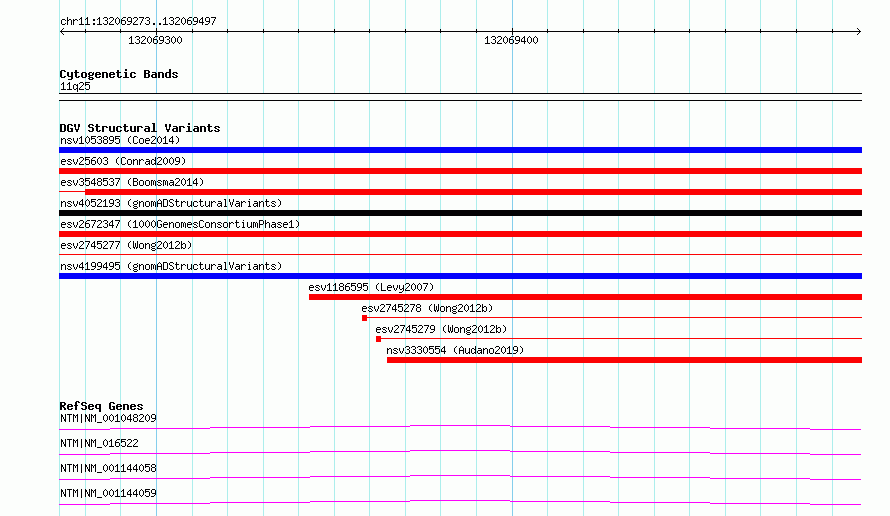Click the magenta line of NTM|NM_001048209
This screenshot has height=516, width=890.
(460, 427)
